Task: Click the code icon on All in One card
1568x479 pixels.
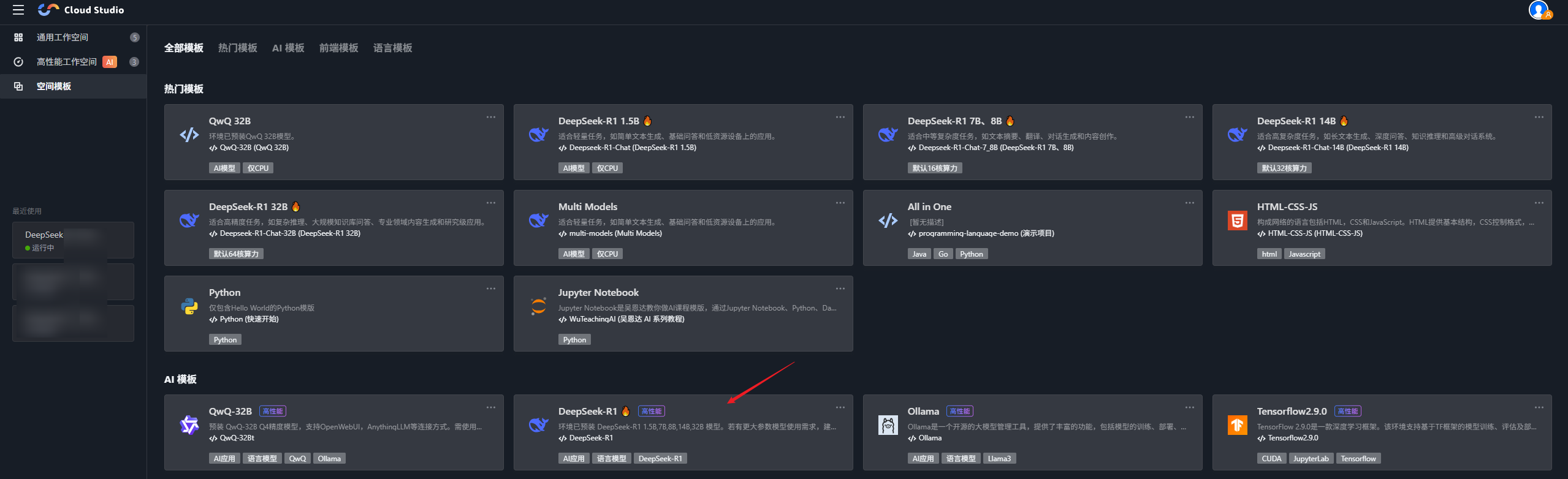Action: (x=888, y=221)
